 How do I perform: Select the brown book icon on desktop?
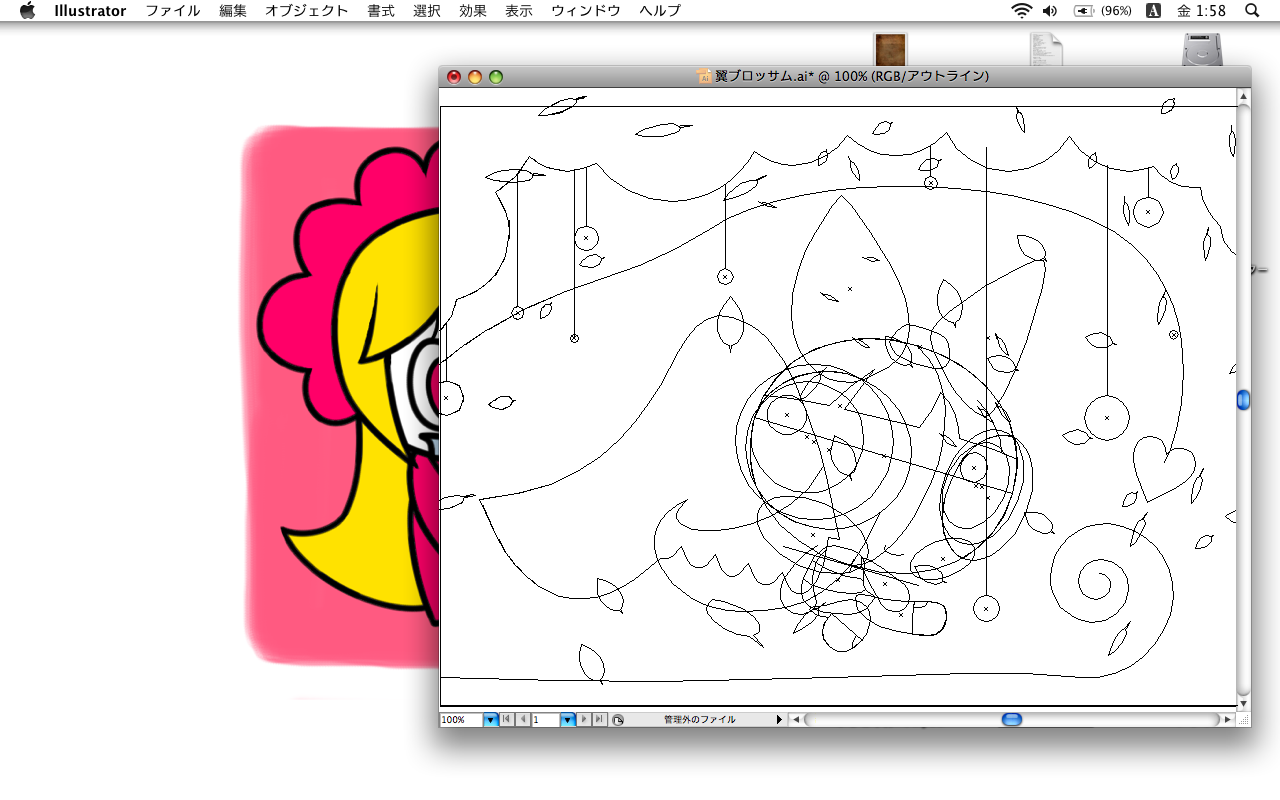point(890,49)
